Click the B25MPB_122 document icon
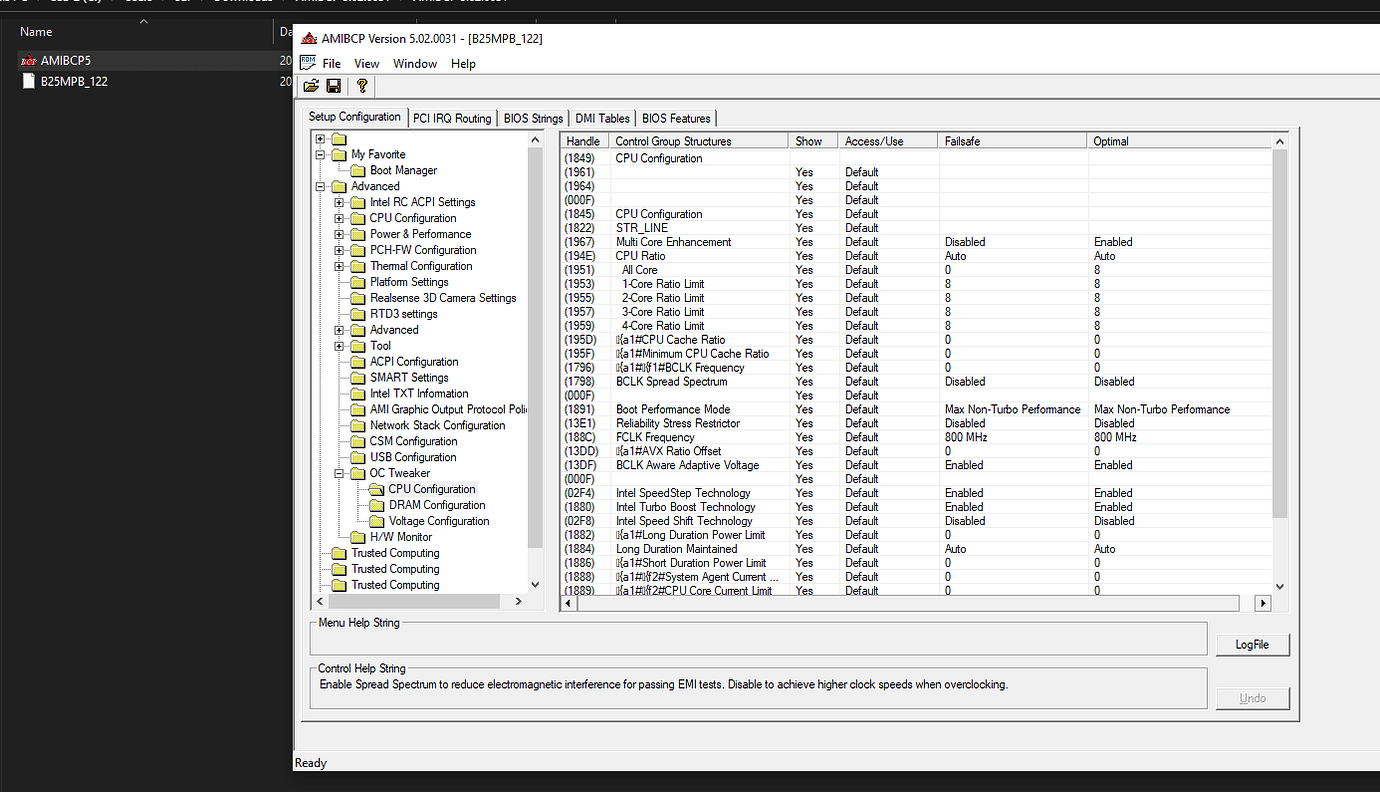Image resolution: width=1380 pixels, height=792 pixels. (27, 81)
